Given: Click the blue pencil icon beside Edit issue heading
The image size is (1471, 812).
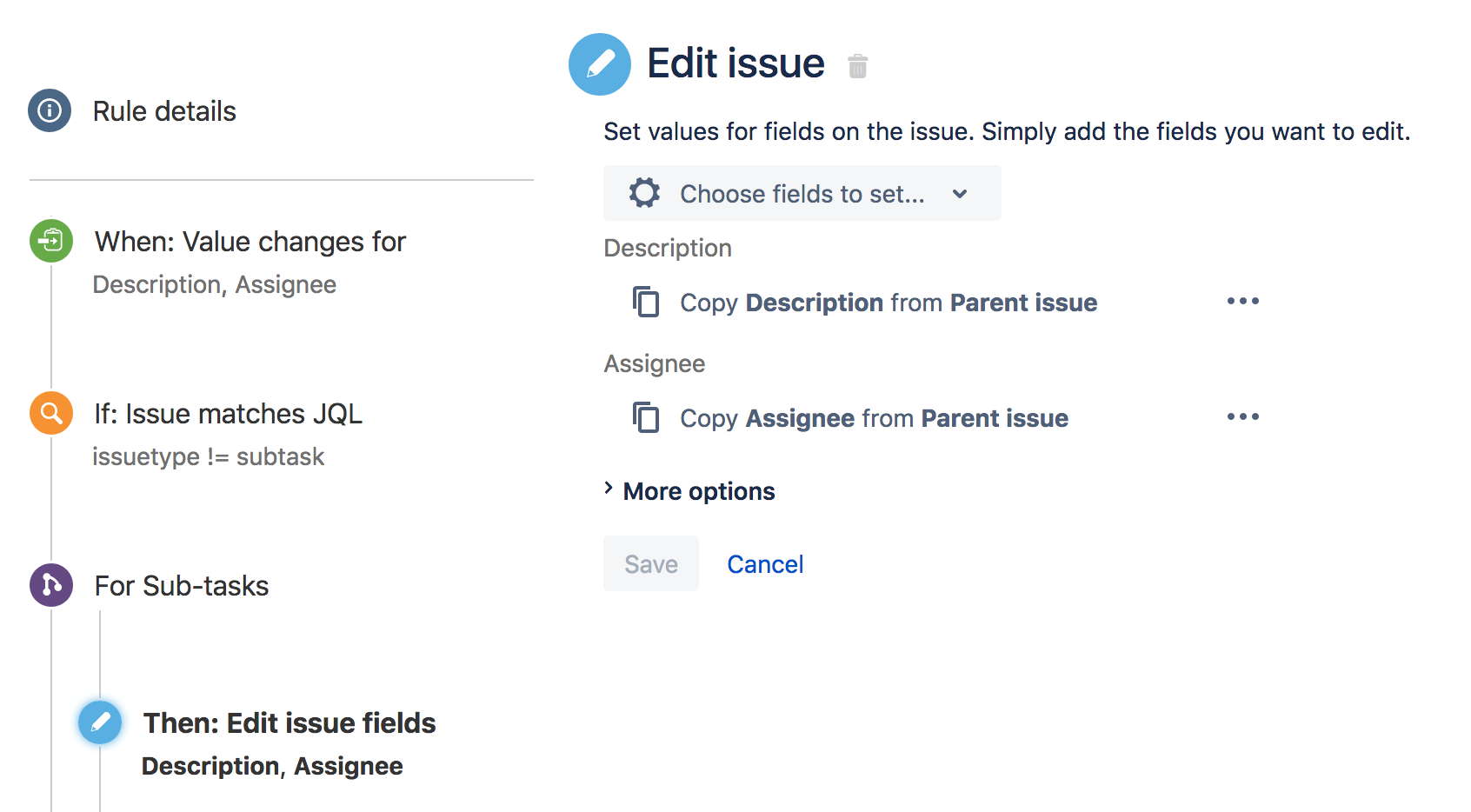Looking at the screenshot, I should click(599, 63).
